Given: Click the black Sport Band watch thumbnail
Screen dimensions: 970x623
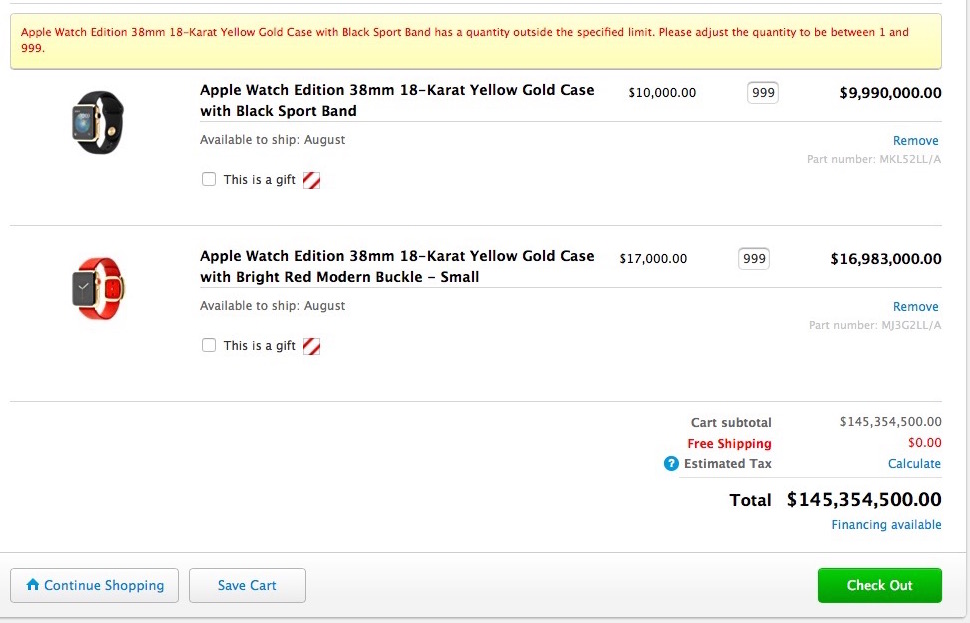Looking at the screenshot, I should [x=98, y=122].
